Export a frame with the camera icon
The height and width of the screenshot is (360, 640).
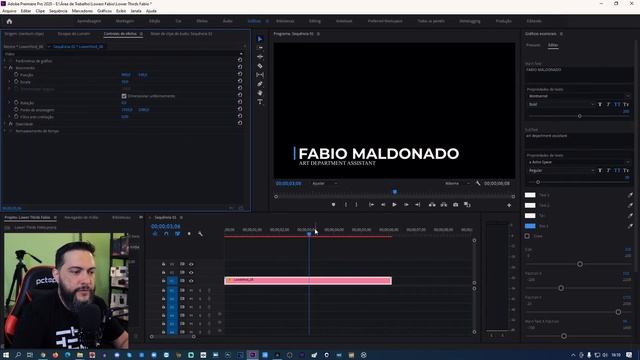coord(456,204)
